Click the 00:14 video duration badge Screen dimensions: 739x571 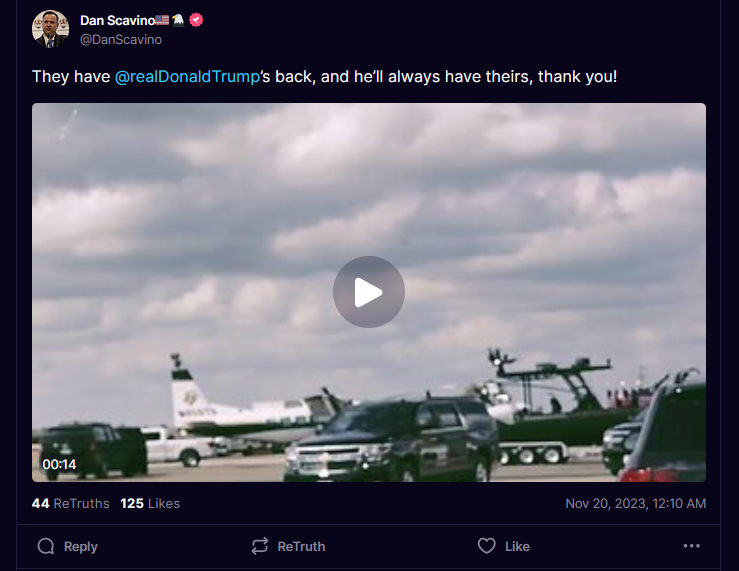click(59, 465)
